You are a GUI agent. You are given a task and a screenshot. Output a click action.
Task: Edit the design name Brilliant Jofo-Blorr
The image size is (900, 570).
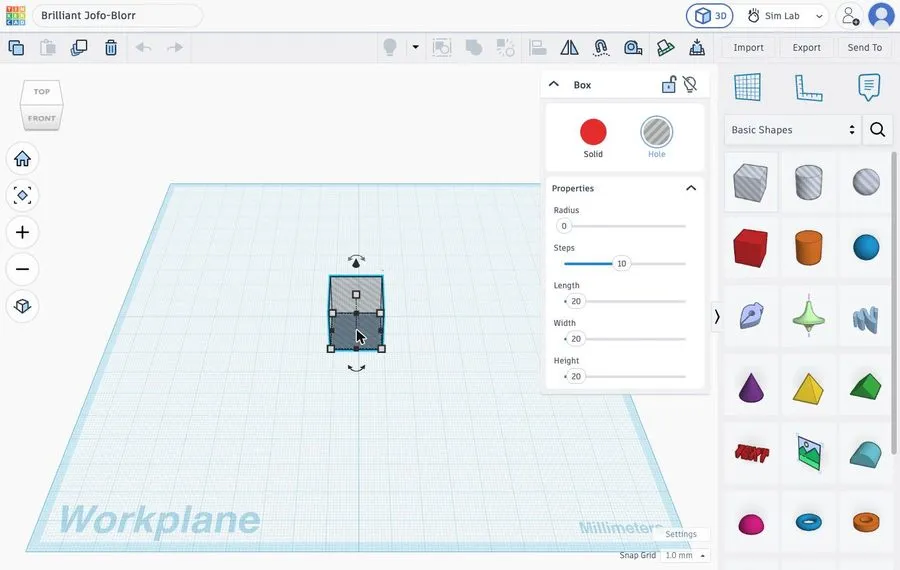(x=117, y=15)
